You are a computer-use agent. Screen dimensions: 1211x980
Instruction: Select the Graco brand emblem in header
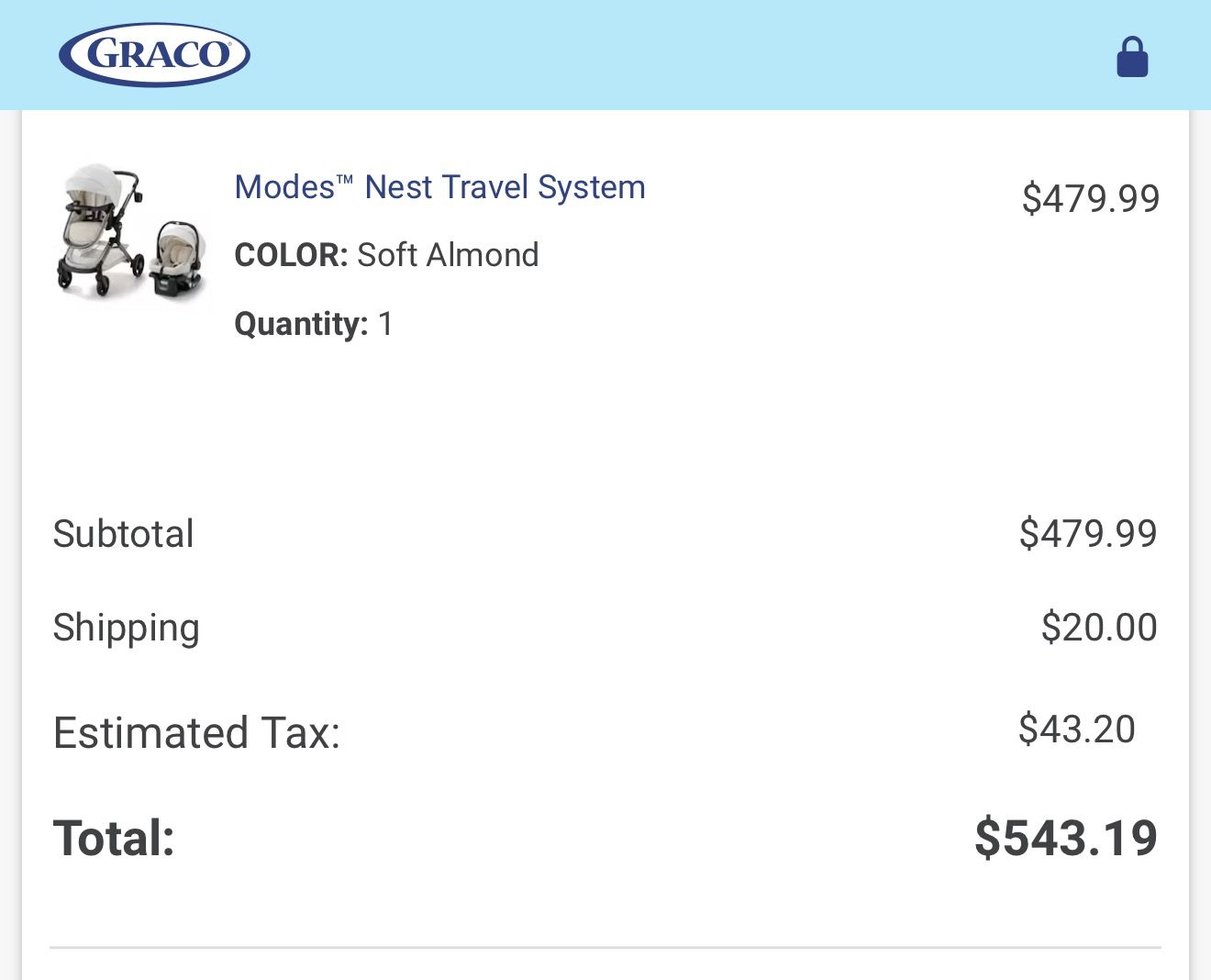[151, 54]
